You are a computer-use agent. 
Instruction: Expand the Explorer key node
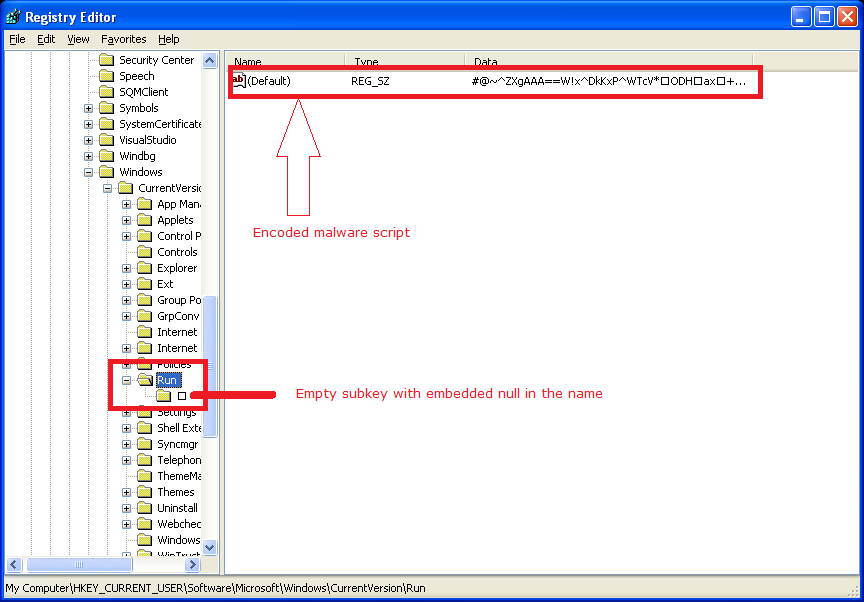pyautogui.click(x=127, y=268)
